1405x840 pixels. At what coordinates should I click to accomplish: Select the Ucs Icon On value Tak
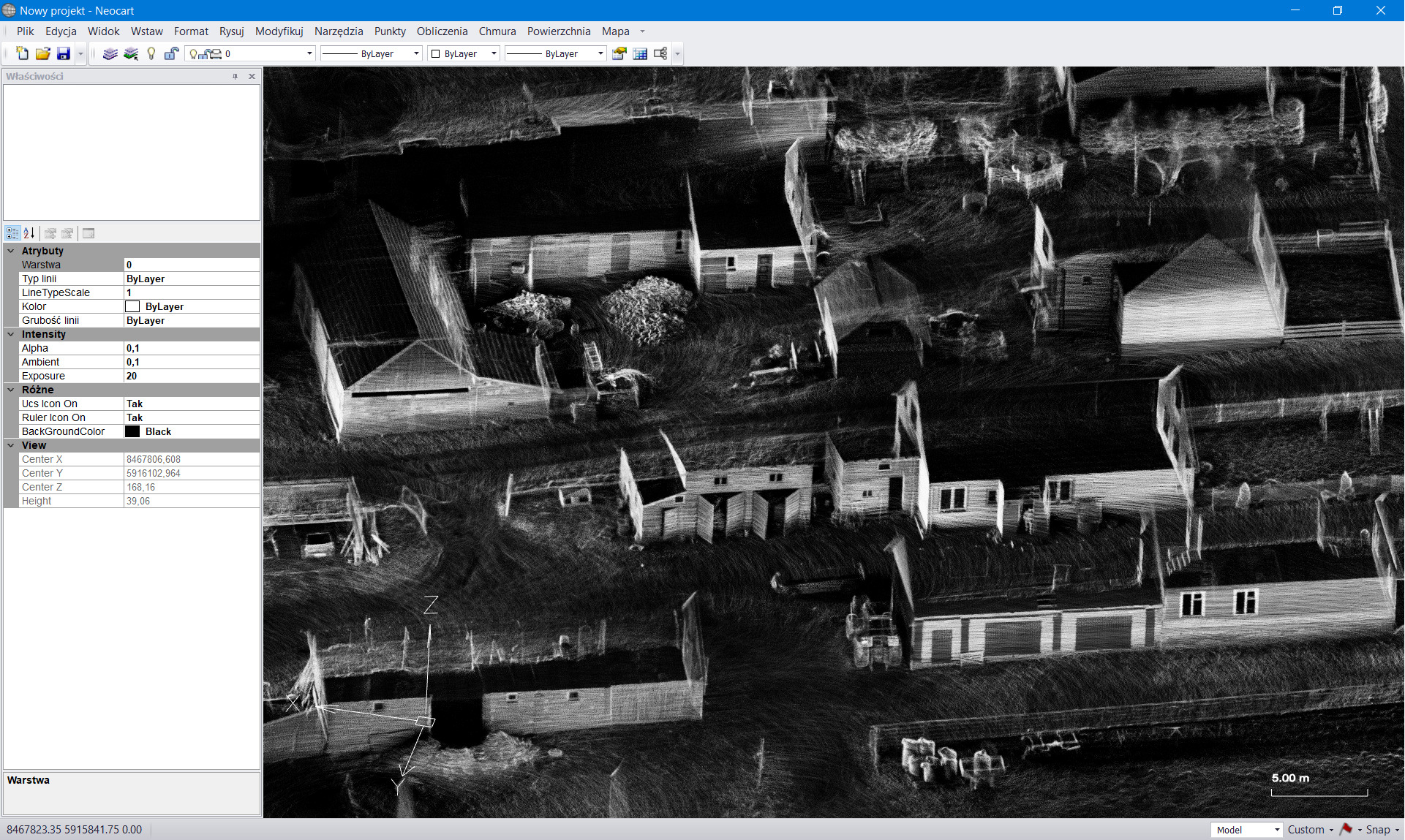point(192,404)
